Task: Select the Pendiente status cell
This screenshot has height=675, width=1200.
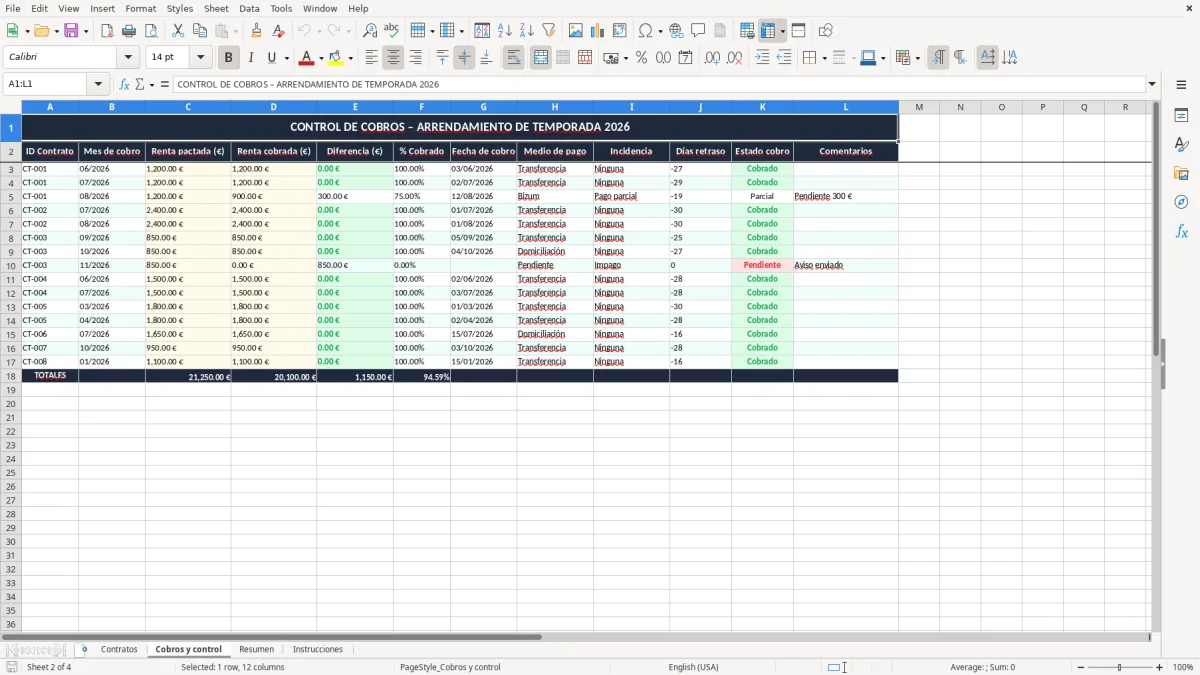Action: (762, 265)
